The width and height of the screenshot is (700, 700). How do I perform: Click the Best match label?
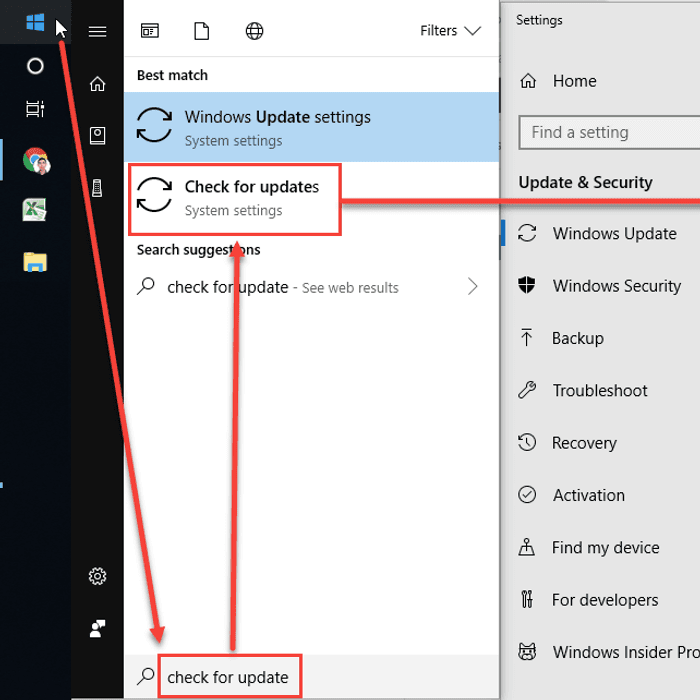172,75
